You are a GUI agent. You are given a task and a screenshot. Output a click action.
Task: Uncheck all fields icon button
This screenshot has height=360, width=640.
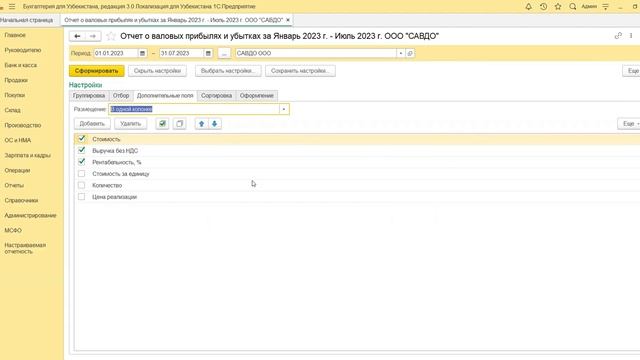click(x=180, y=124)
